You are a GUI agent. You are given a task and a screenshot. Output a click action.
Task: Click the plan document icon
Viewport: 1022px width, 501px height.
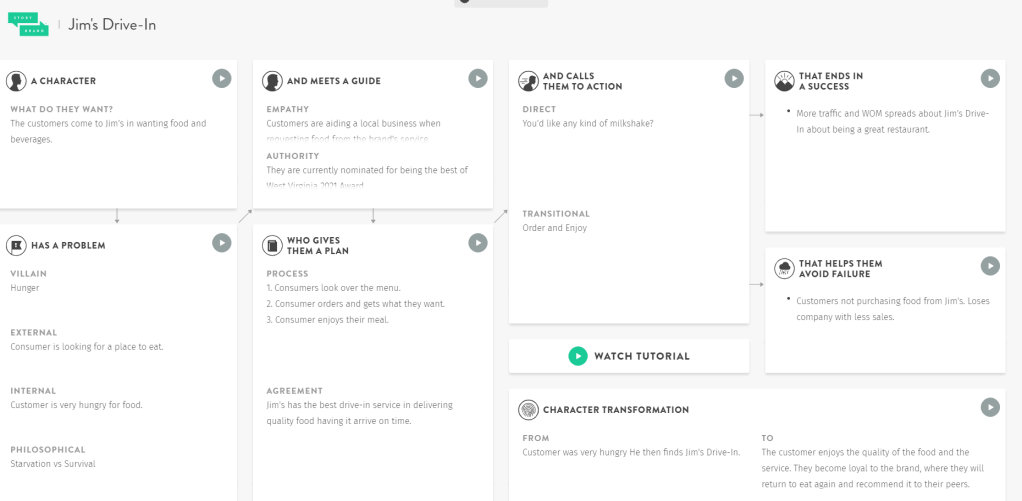point(272,245)
